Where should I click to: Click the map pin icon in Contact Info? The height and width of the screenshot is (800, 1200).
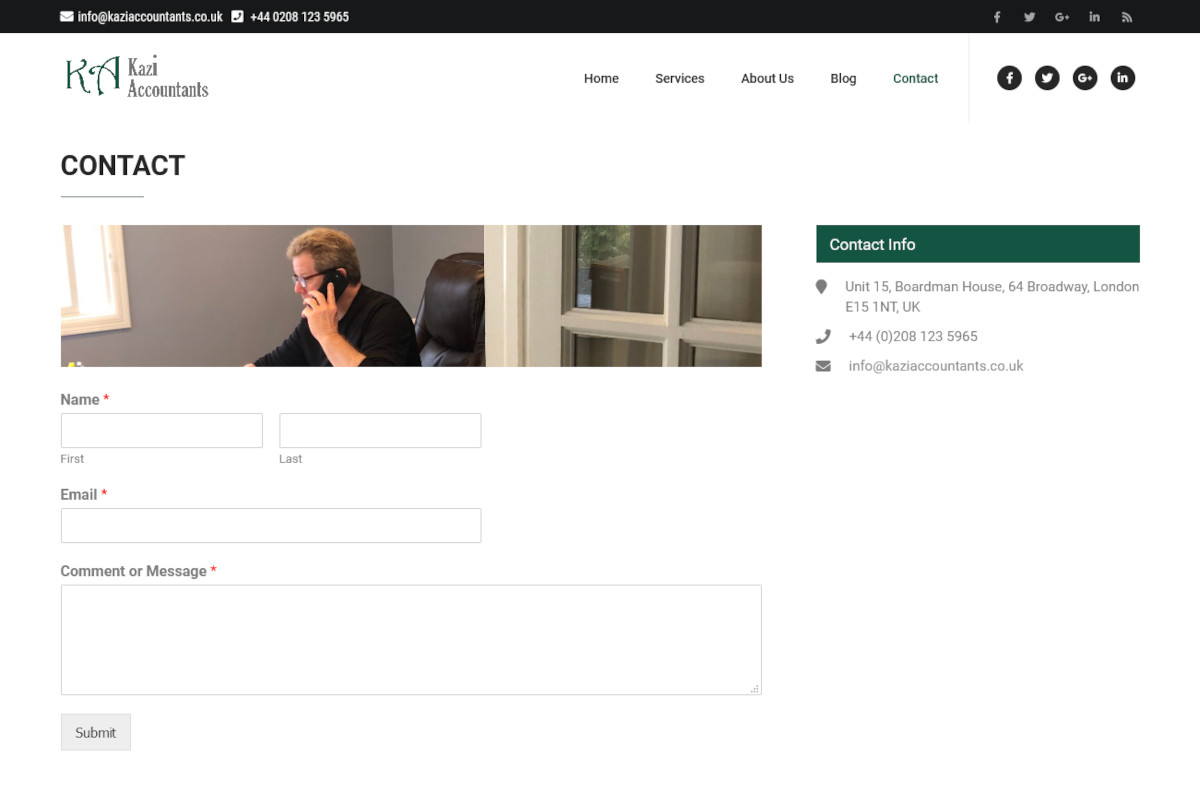822,287
